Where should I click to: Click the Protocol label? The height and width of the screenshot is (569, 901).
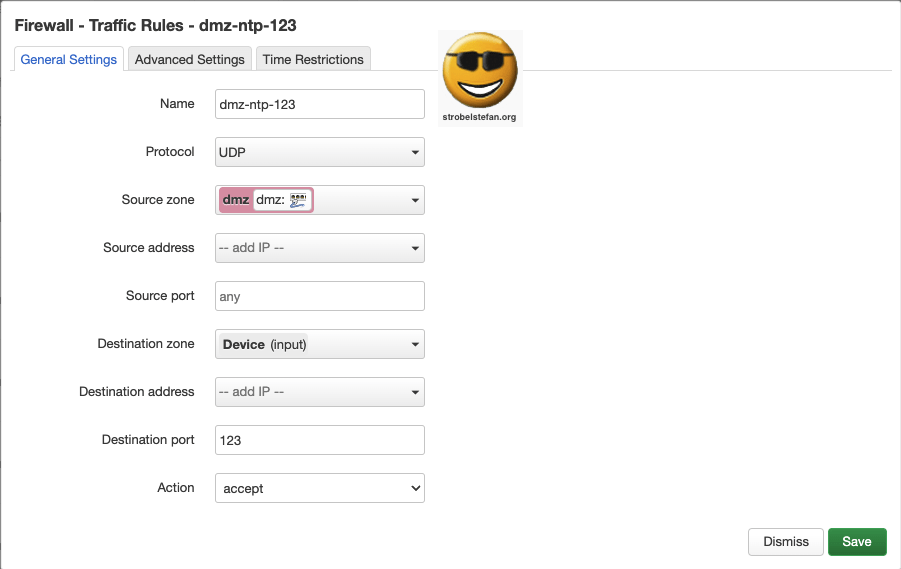tap(170, 152)
